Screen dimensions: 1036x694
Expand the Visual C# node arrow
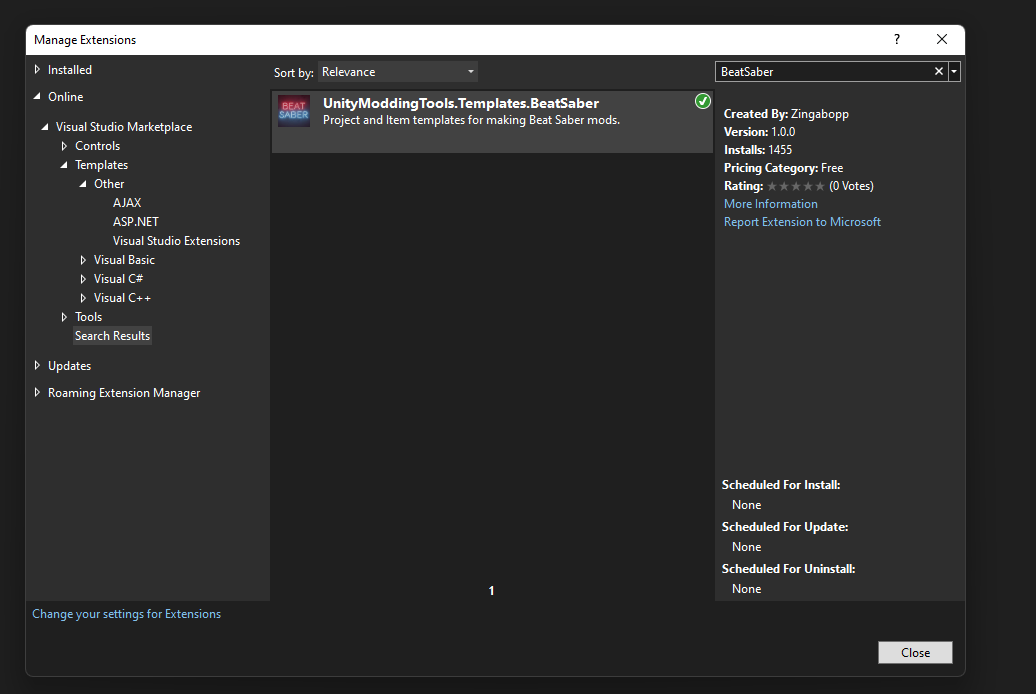(83, 279)
